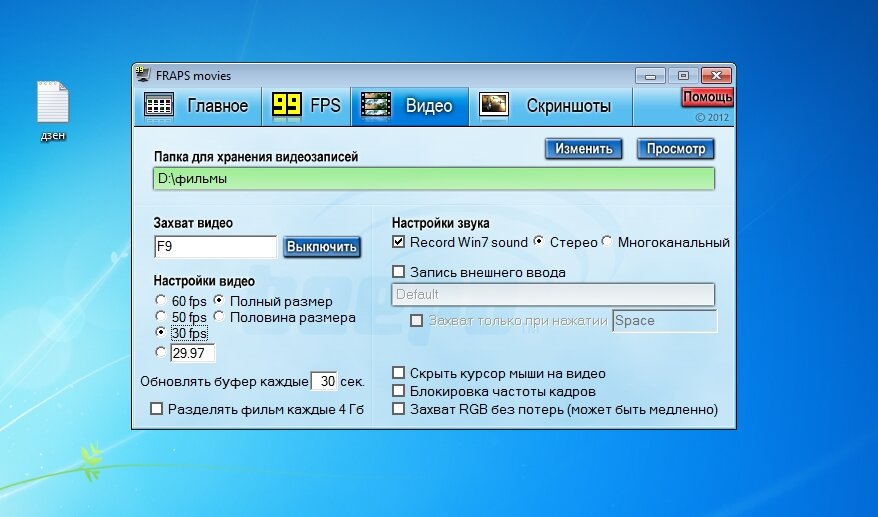Enable Скрыть курсор мыши на видео
878x517 pixels.
[x=398, y=372]
